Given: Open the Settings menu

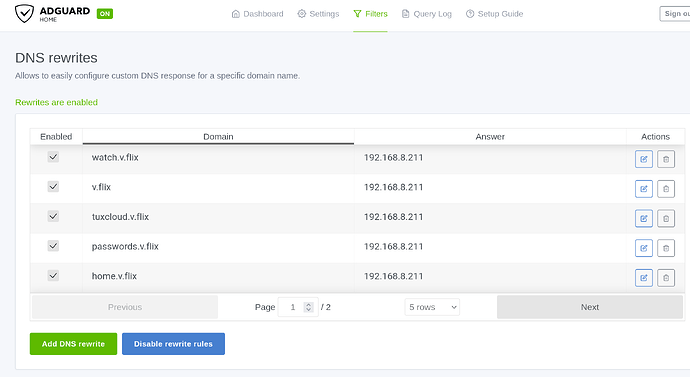Looking at the screenshot, I should (318, 14).
